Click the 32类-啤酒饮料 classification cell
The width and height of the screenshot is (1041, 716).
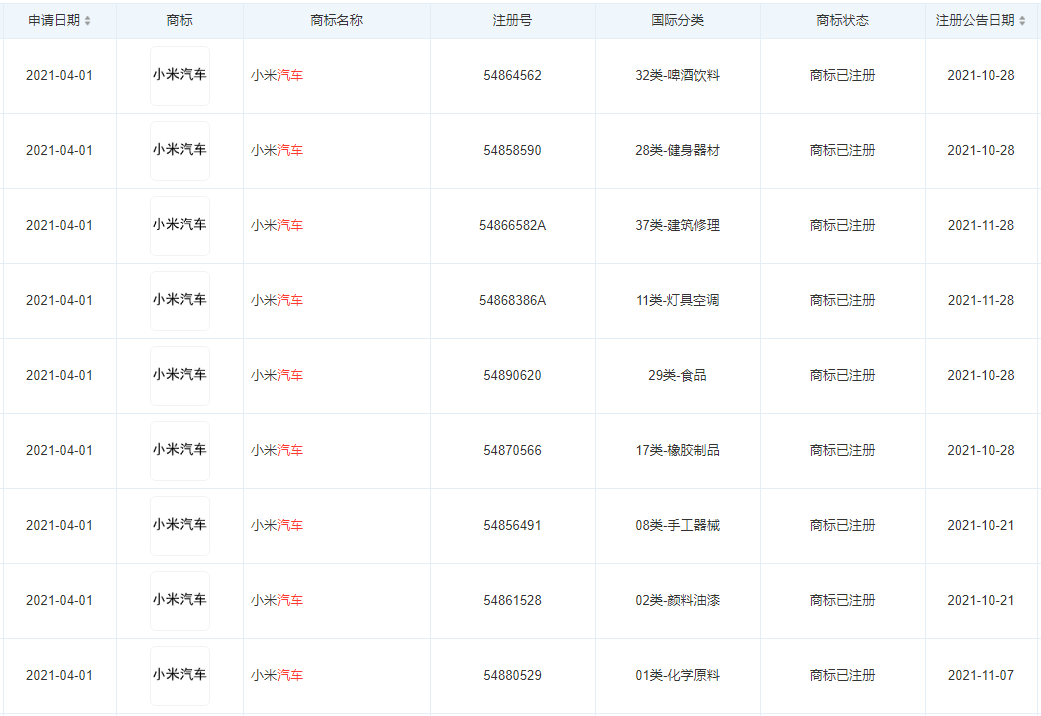click(678, 76)
